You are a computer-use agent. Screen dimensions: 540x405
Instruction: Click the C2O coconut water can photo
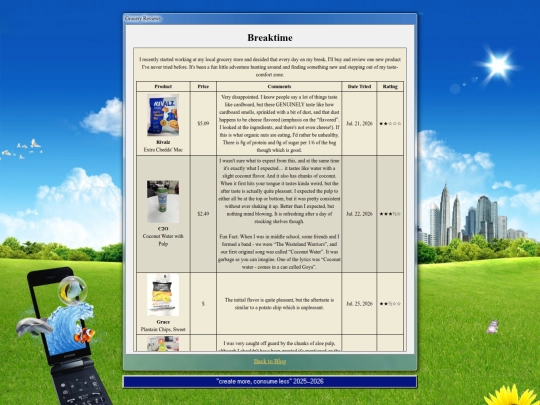pyautogui.click(x=163, y=201)
